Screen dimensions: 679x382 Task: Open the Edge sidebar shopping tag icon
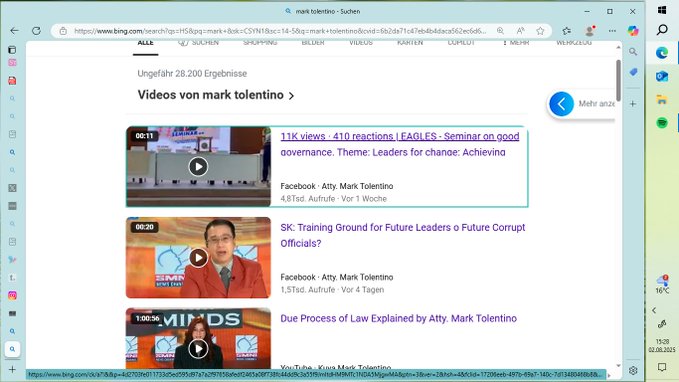point(633,72)
